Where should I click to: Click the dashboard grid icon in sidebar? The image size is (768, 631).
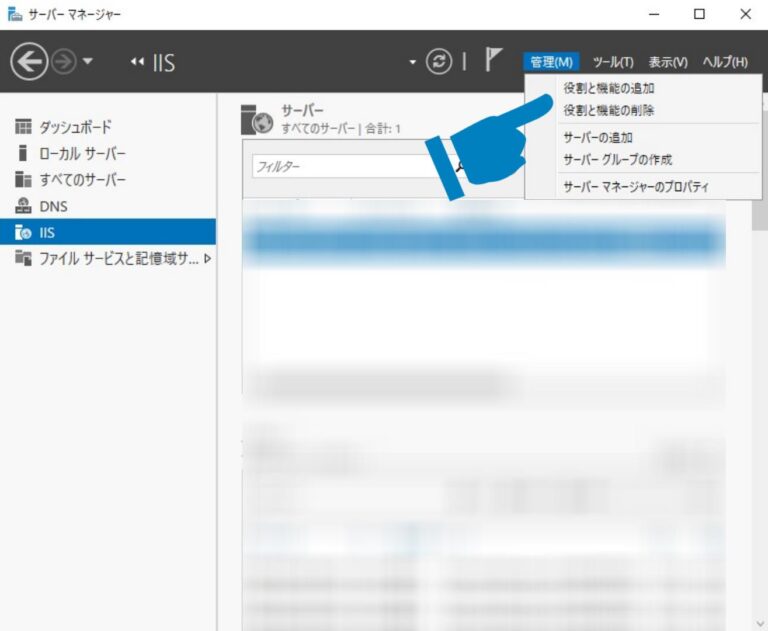(23, 126)
